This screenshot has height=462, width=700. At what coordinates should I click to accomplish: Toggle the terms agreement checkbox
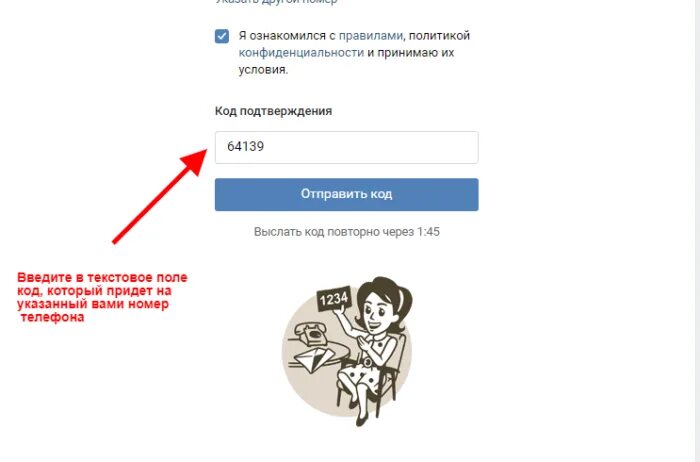(222, 36)
